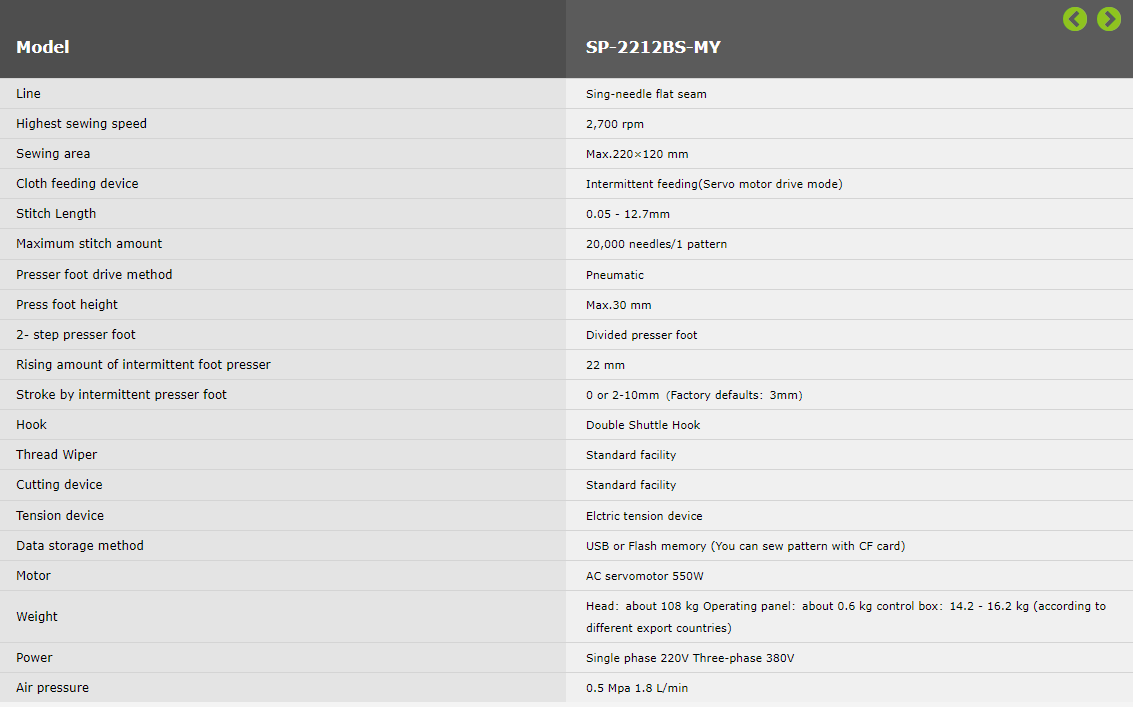Click the 2,700 rpm value

pyautogui.click(x=615, y=124)
